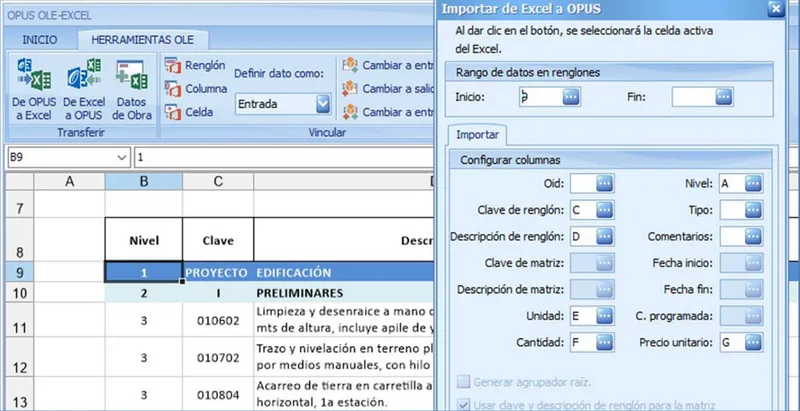Select column A header in spreadsheet
Screen dimensions: 800x411
(69, 182)
